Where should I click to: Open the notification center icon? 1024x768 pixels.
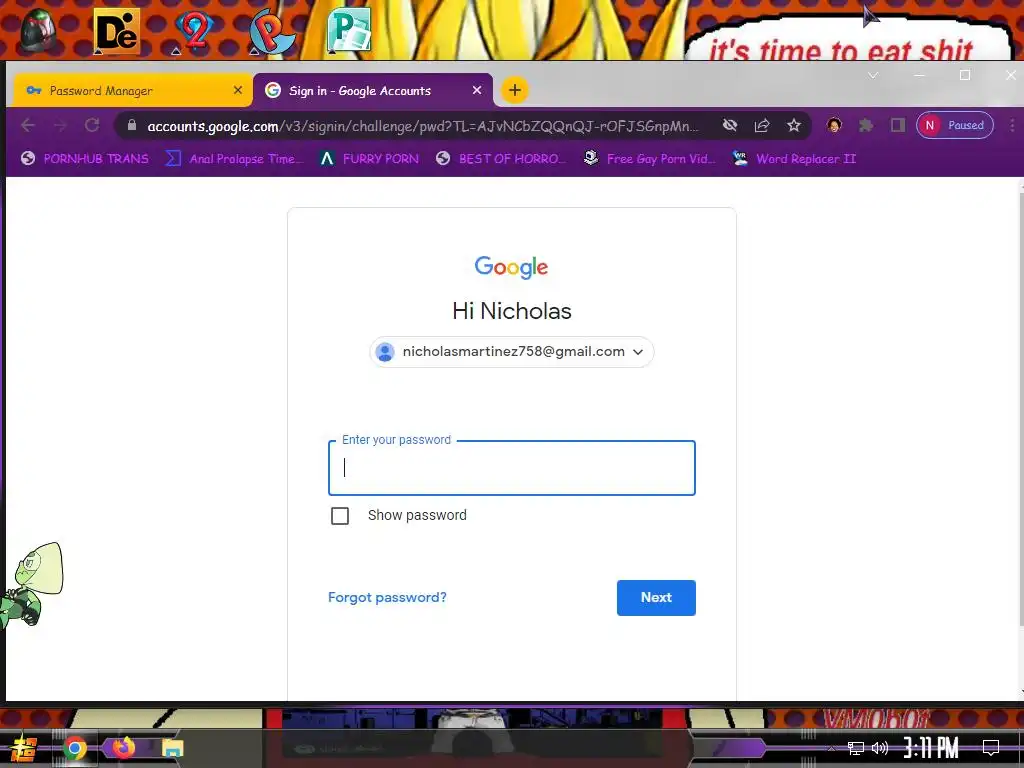[991, 748]
